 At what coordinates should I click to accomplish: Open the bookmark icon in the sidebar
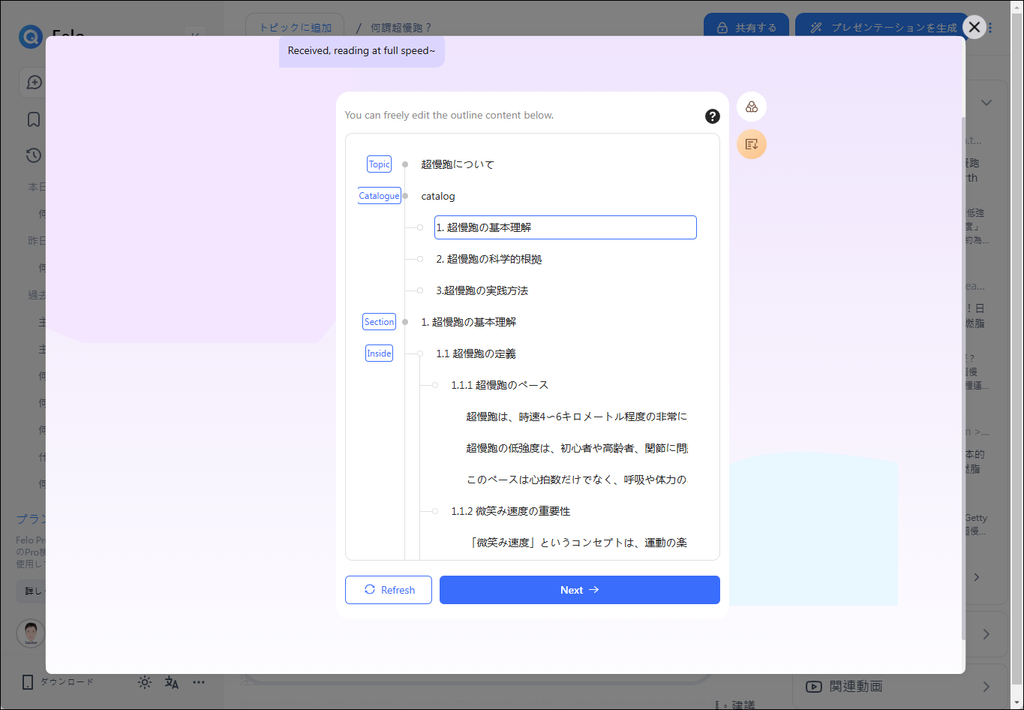[33, 120]
